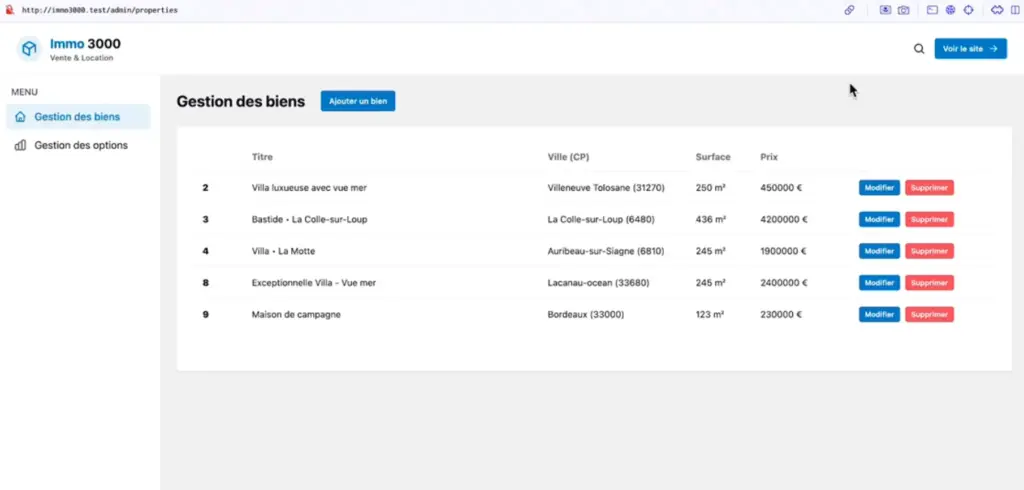1024x490 pixels.
Task: Remove Maison de campagne property
Action: coord(929,314)
